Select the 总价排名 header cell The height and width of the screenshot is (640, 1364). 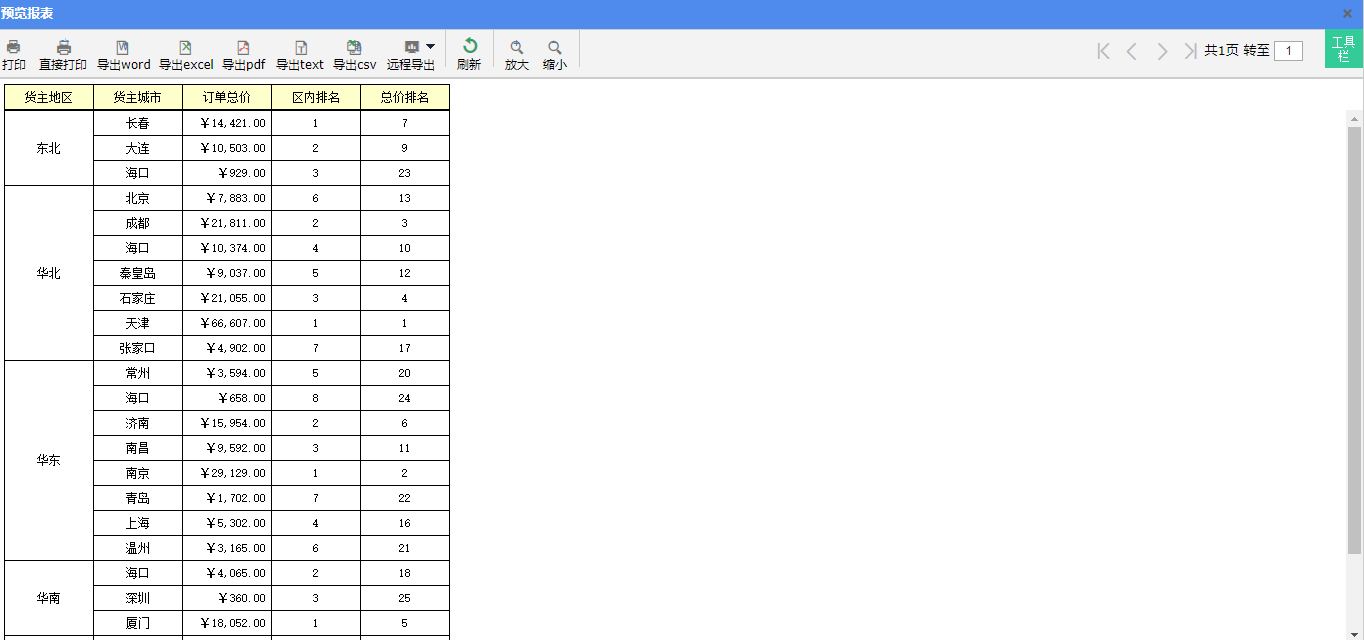click(x=405, y=97)
